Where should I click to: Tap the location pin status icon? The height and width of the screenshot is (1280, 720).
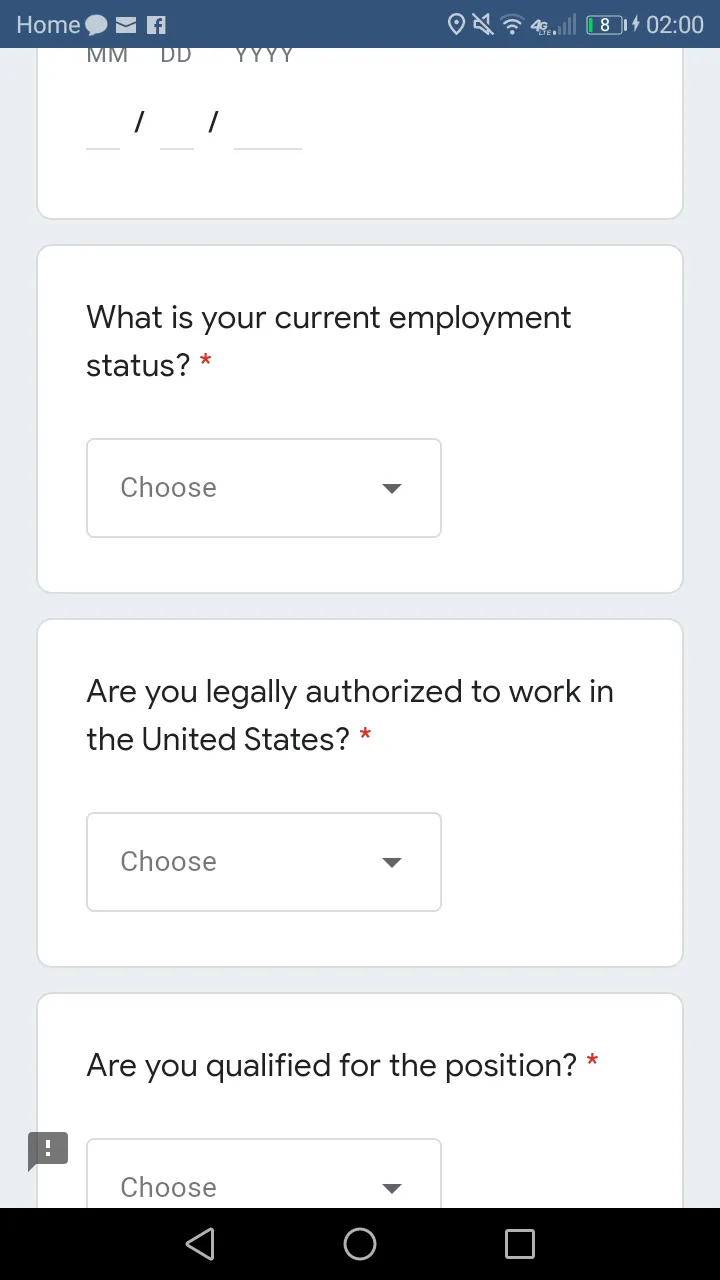click(x=456, y=24)
